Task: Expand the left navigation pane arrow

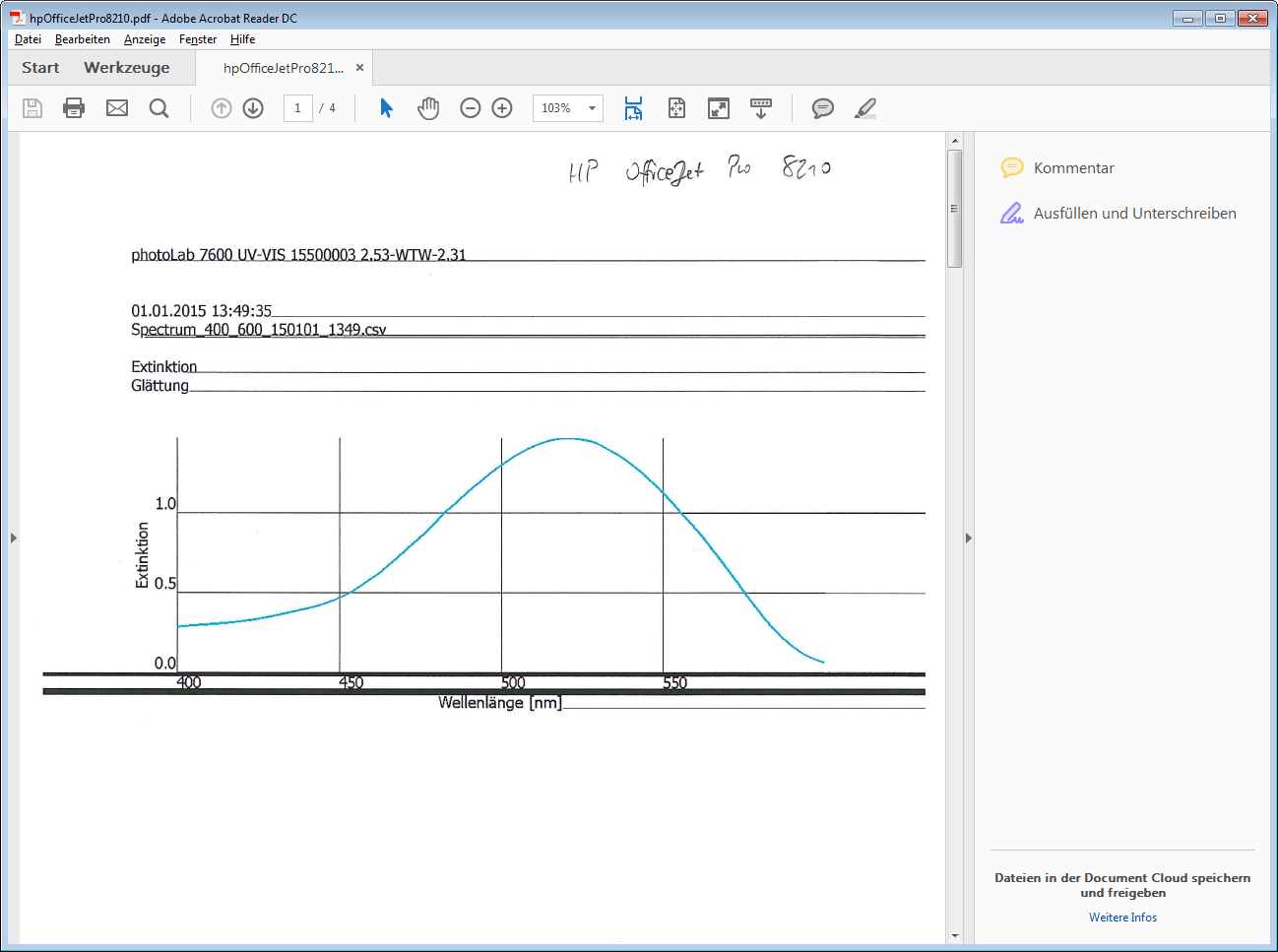Action: point(13,538)
